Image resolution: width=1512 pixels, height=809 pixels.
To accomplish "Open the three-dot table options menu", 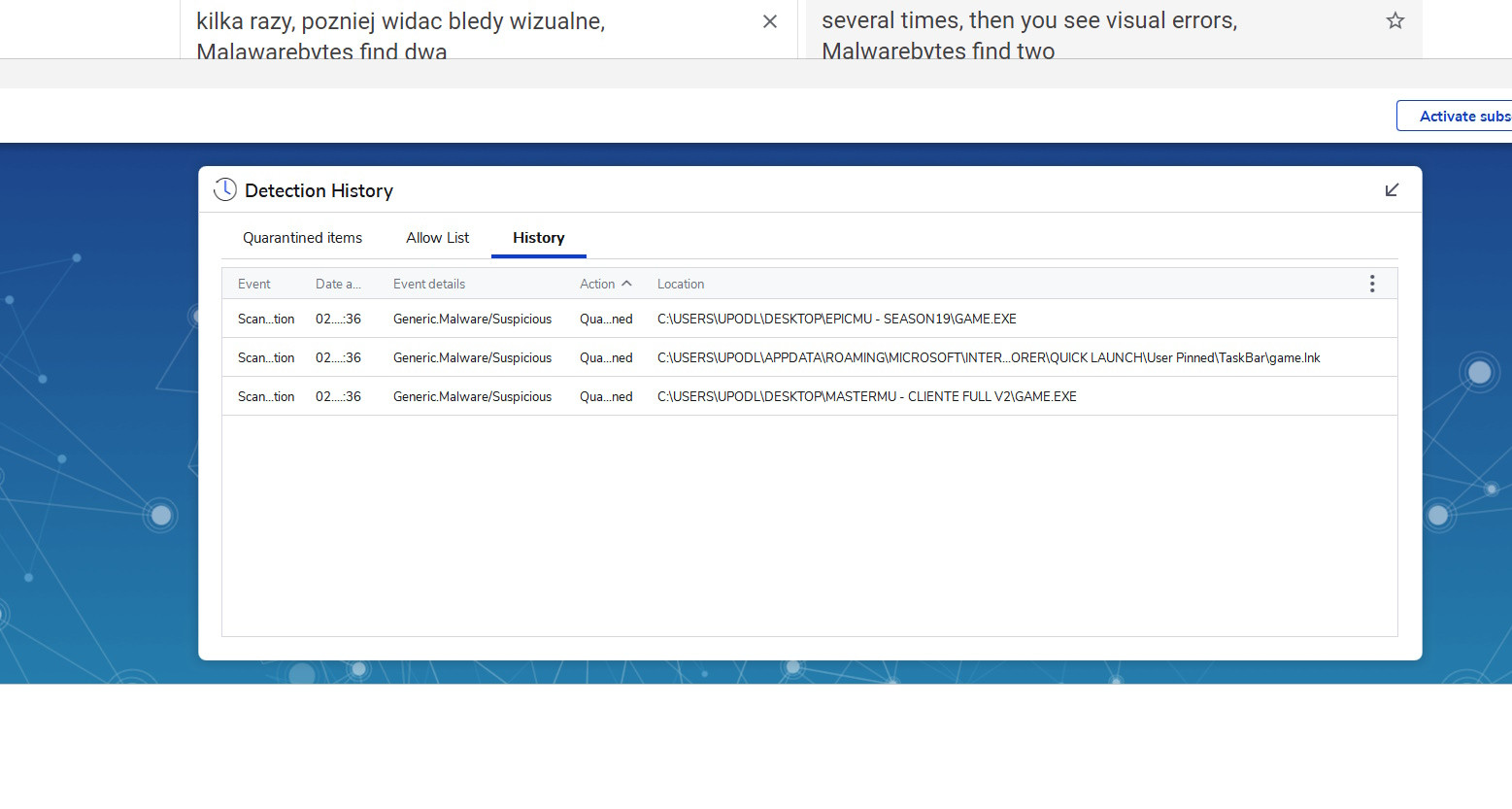I will (x=1372, y=284).
